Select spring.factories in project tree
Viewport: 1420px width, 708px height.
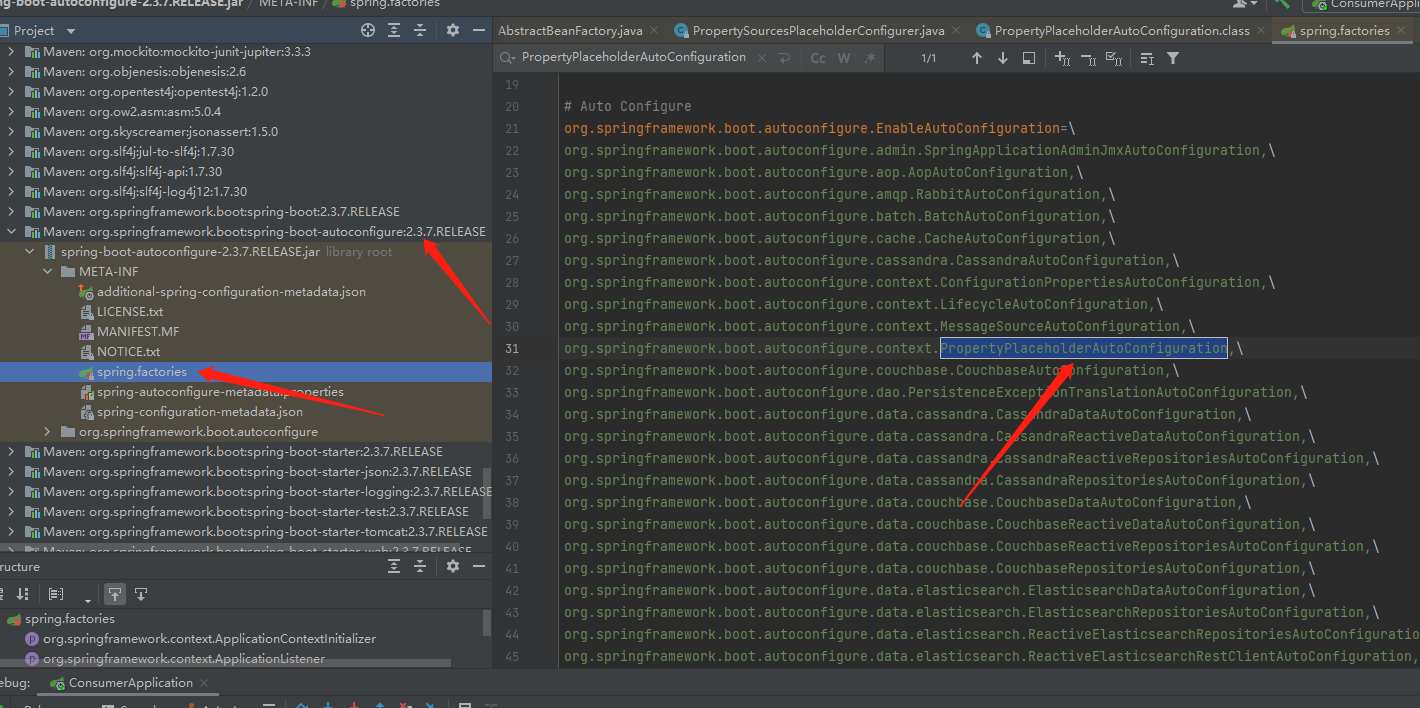pyautogui.click(x=142, y=371)
